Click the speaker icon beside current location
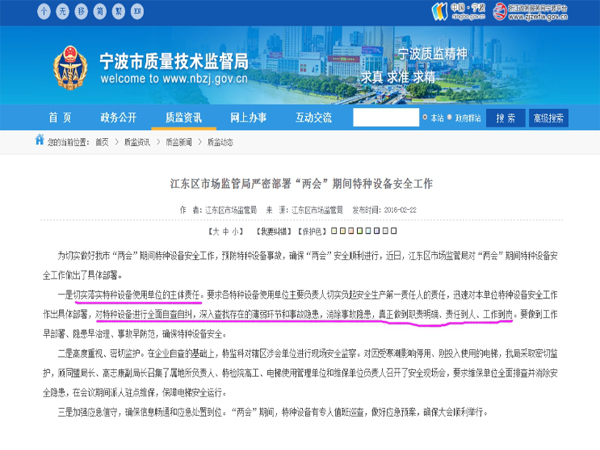The height and width of the screenshot is (450, 600). click(x=39, y=142)
